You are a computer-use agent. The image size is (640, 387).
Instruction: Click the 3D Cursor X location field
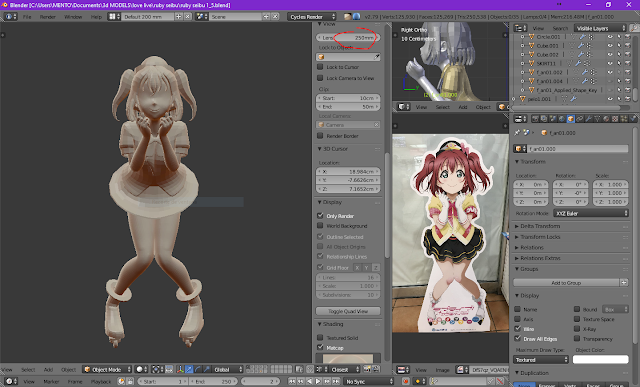348,171
